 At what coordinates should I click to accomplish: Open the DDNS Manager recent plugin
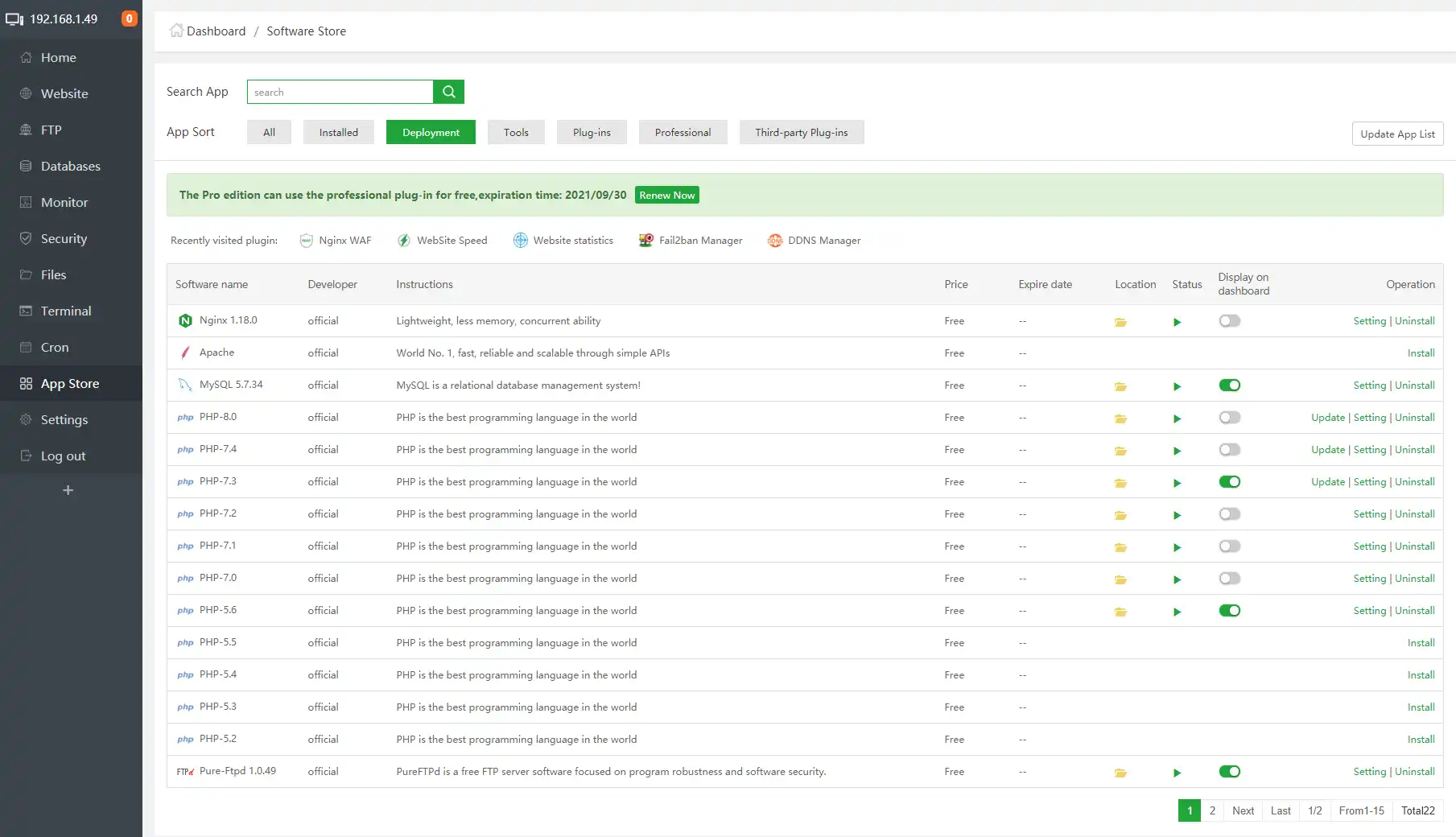814,241
